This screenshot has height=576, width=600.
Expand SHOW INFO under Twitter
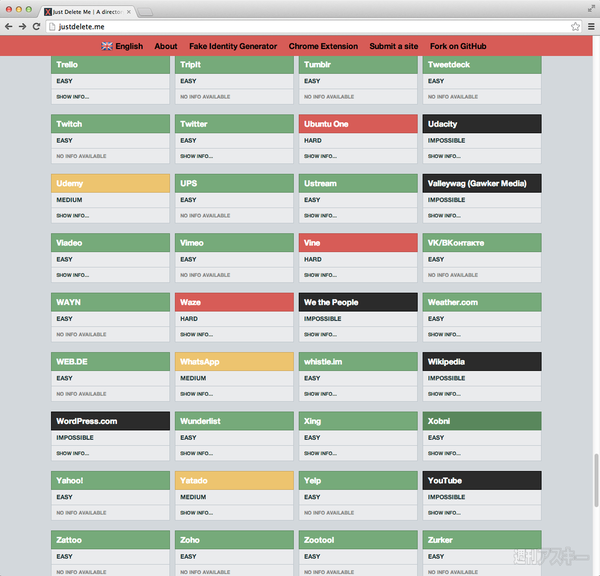click(197, 156)
